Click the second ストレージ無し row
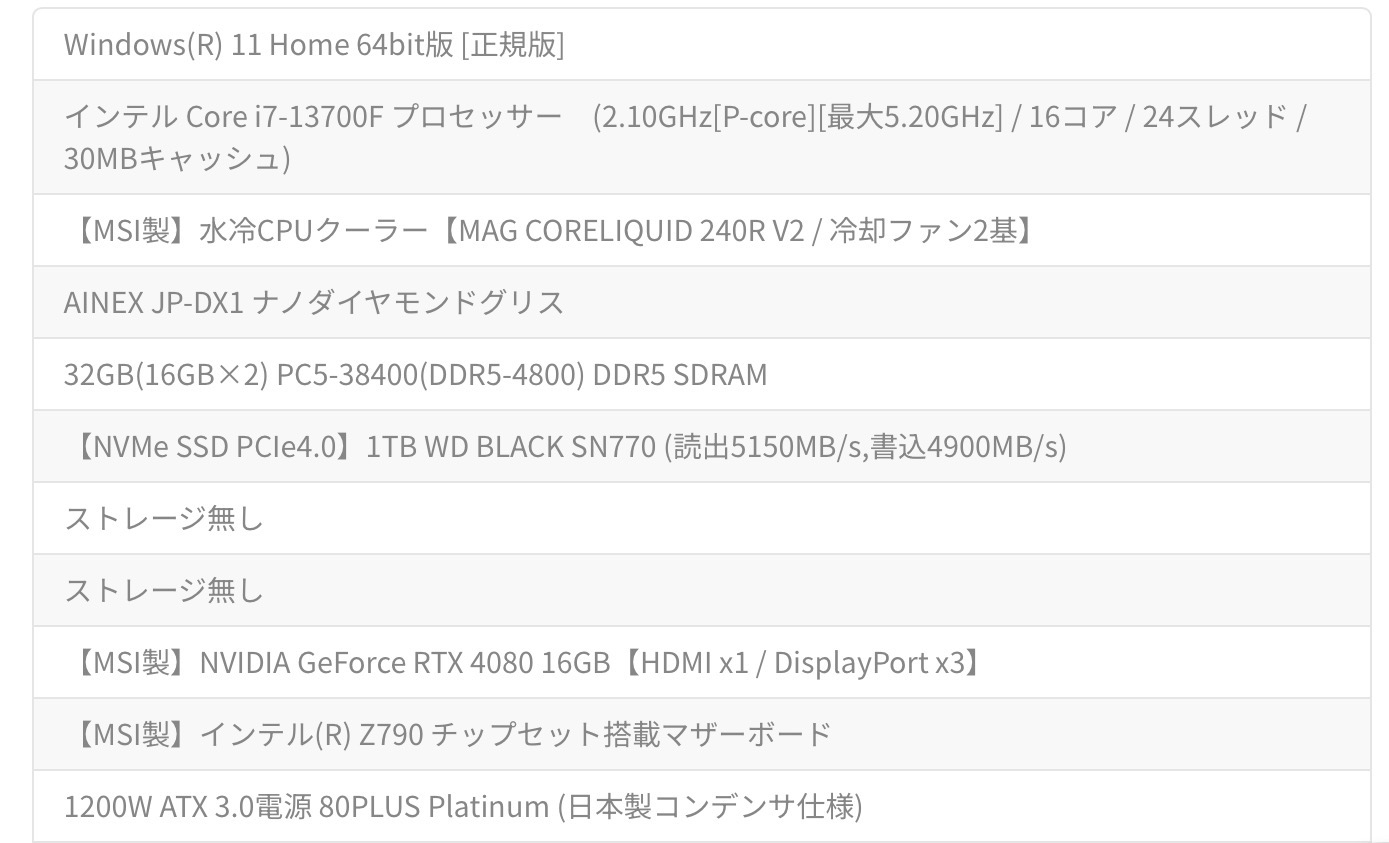 (164, 590)
